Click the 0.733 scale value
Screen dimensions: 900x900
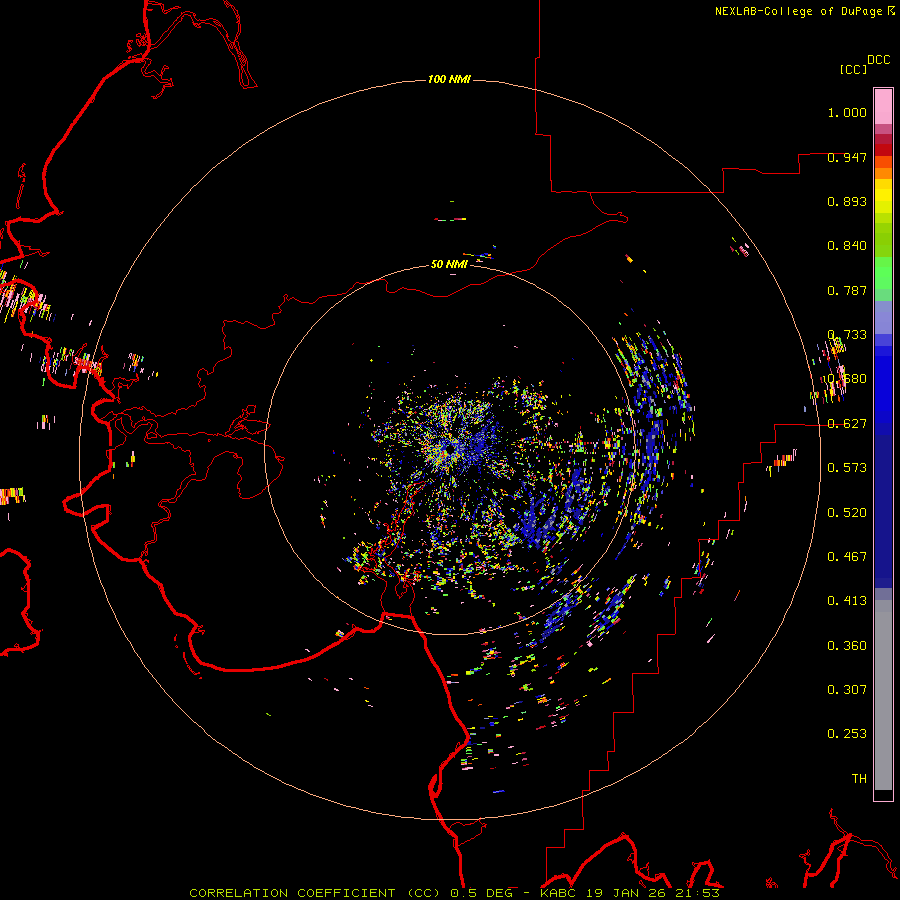(x=847, y=335)
